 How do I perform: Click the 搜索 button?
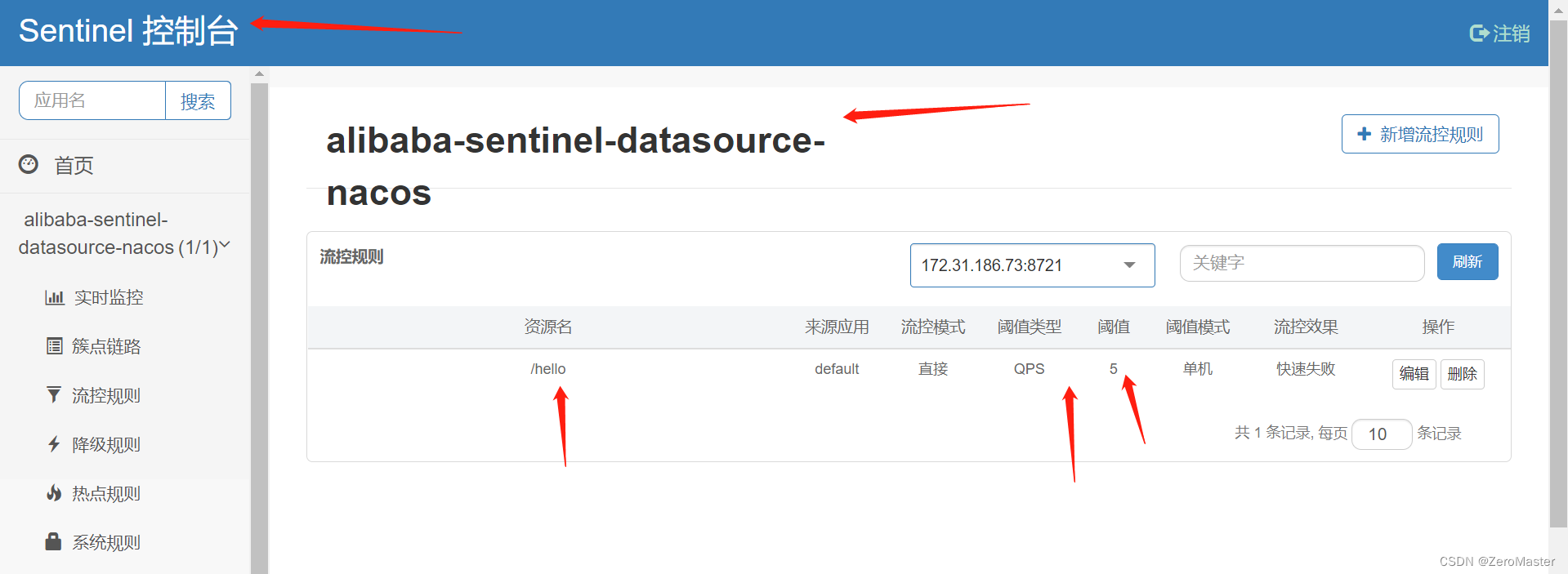pos(198,100)
